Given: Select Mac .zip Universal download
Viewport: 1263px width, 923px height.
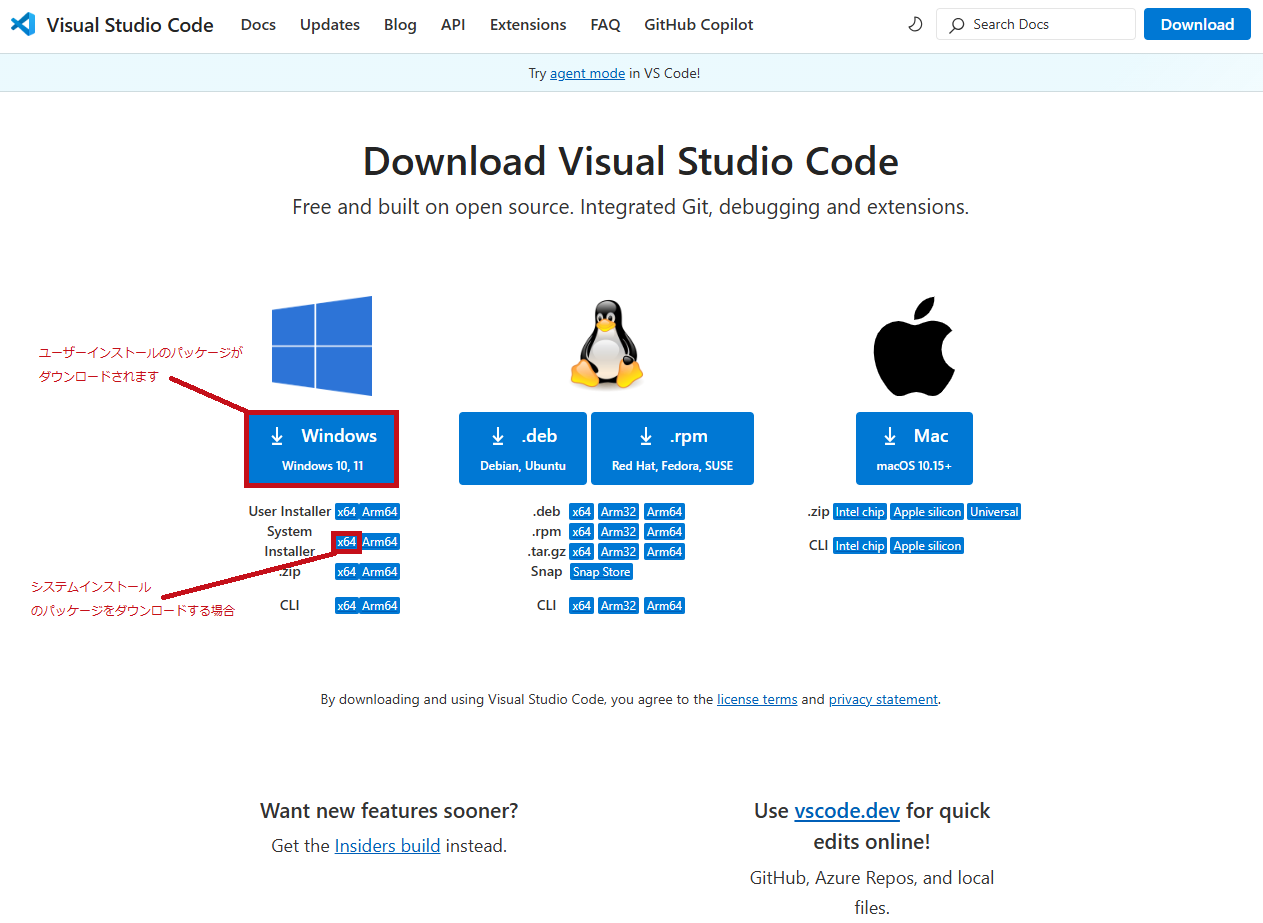Looking at the screenshot, I should [994, 512].
